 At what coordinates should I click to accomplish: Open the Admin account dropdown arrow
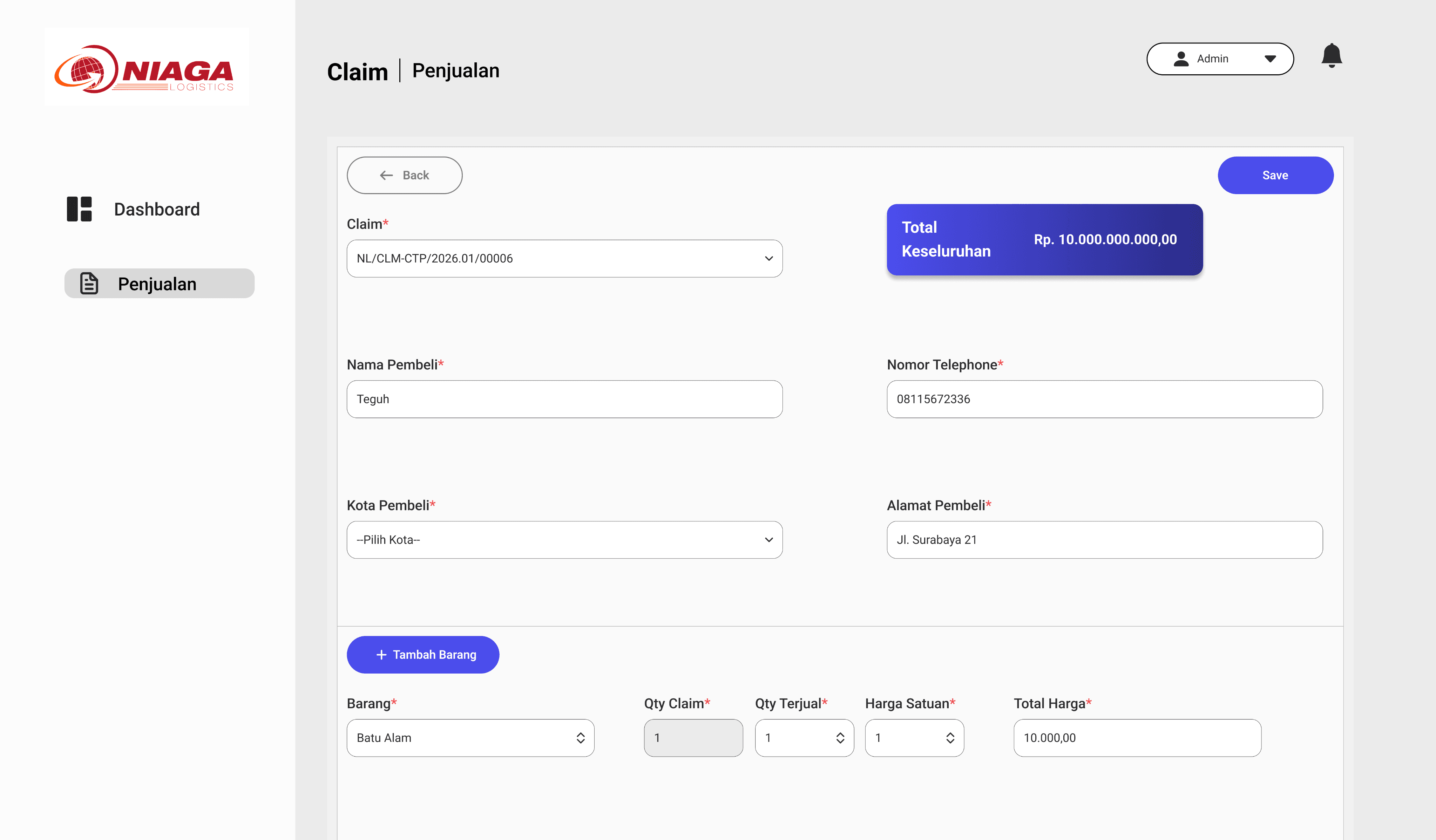tap(1269, 59)
